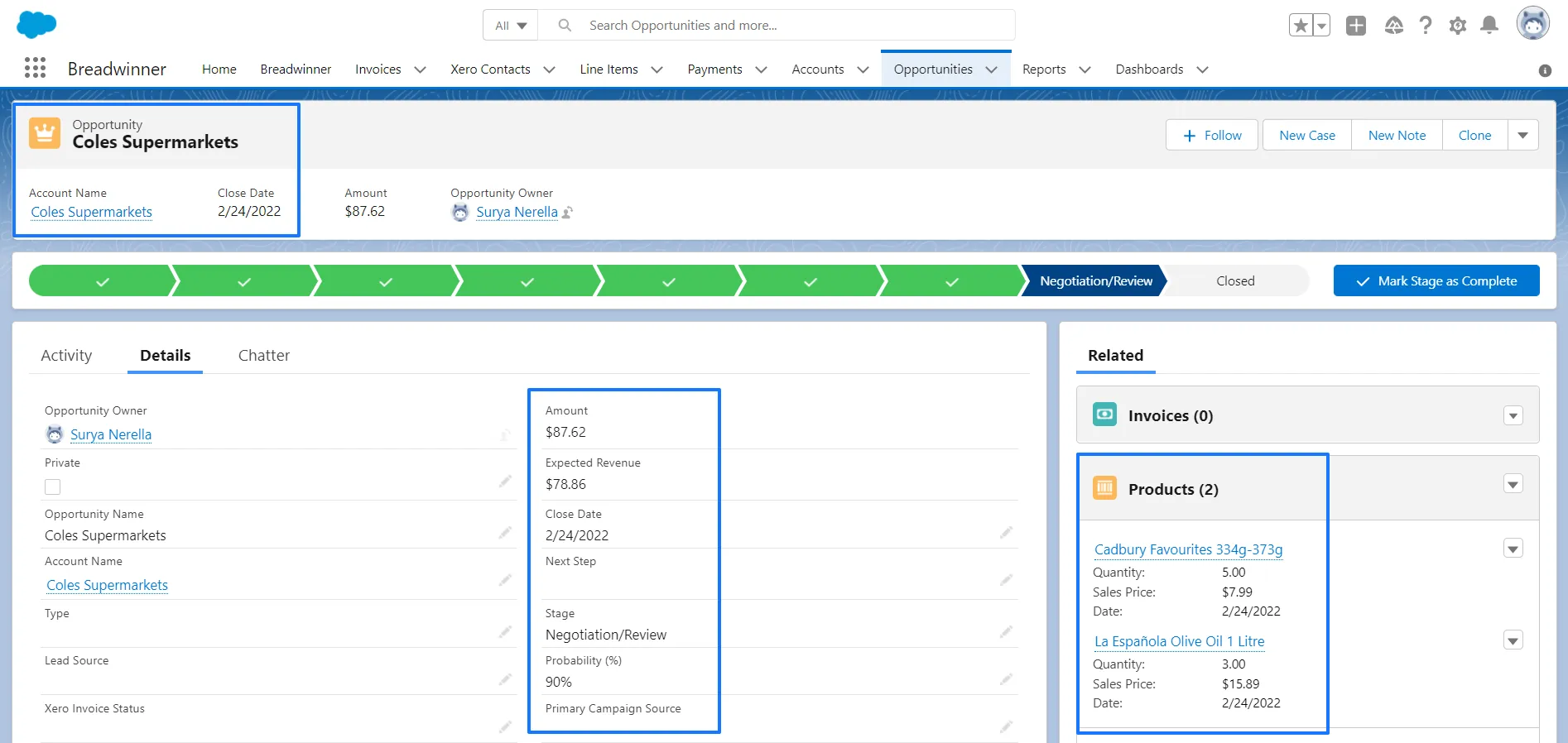Open the Breadwinner nav tab
Screen dimensions: 1568x743
point(296,70)
